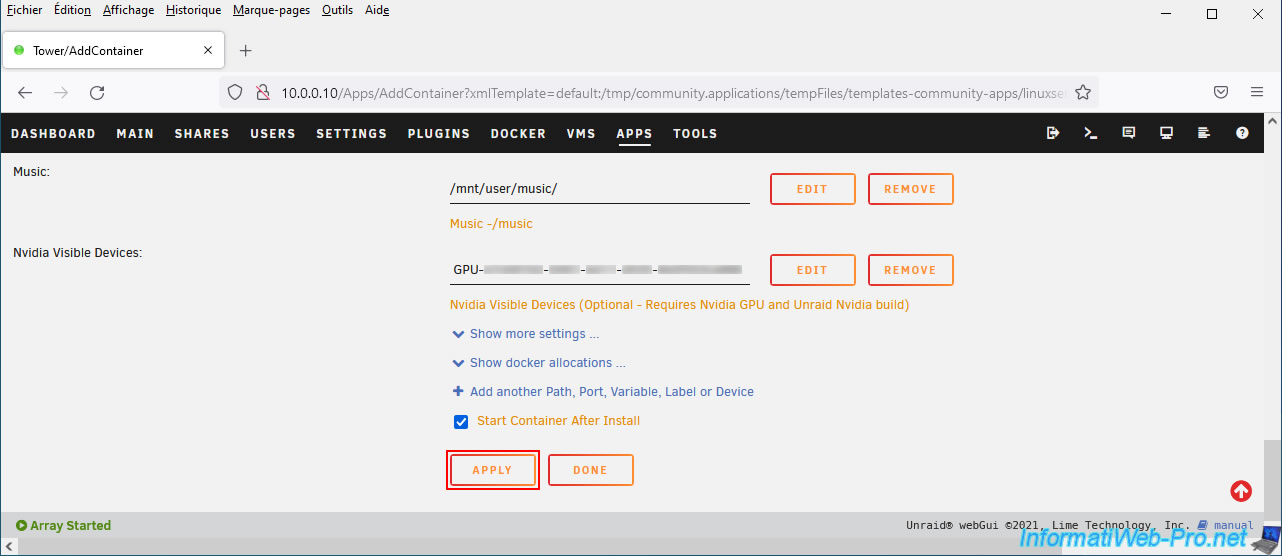Reload the page with the browser refresh icon

(97, 92)
